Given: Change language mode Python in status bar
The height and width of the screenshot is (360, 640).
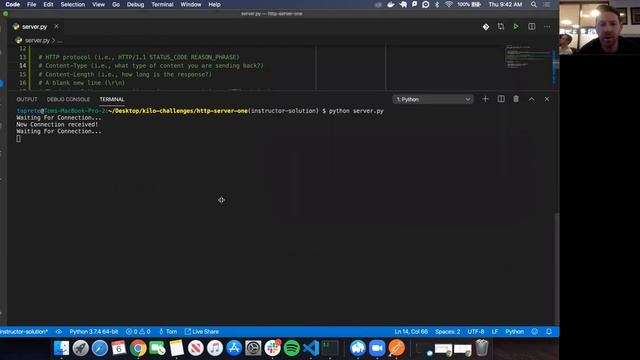Looking at the screenshot, I should pos(514,331).
